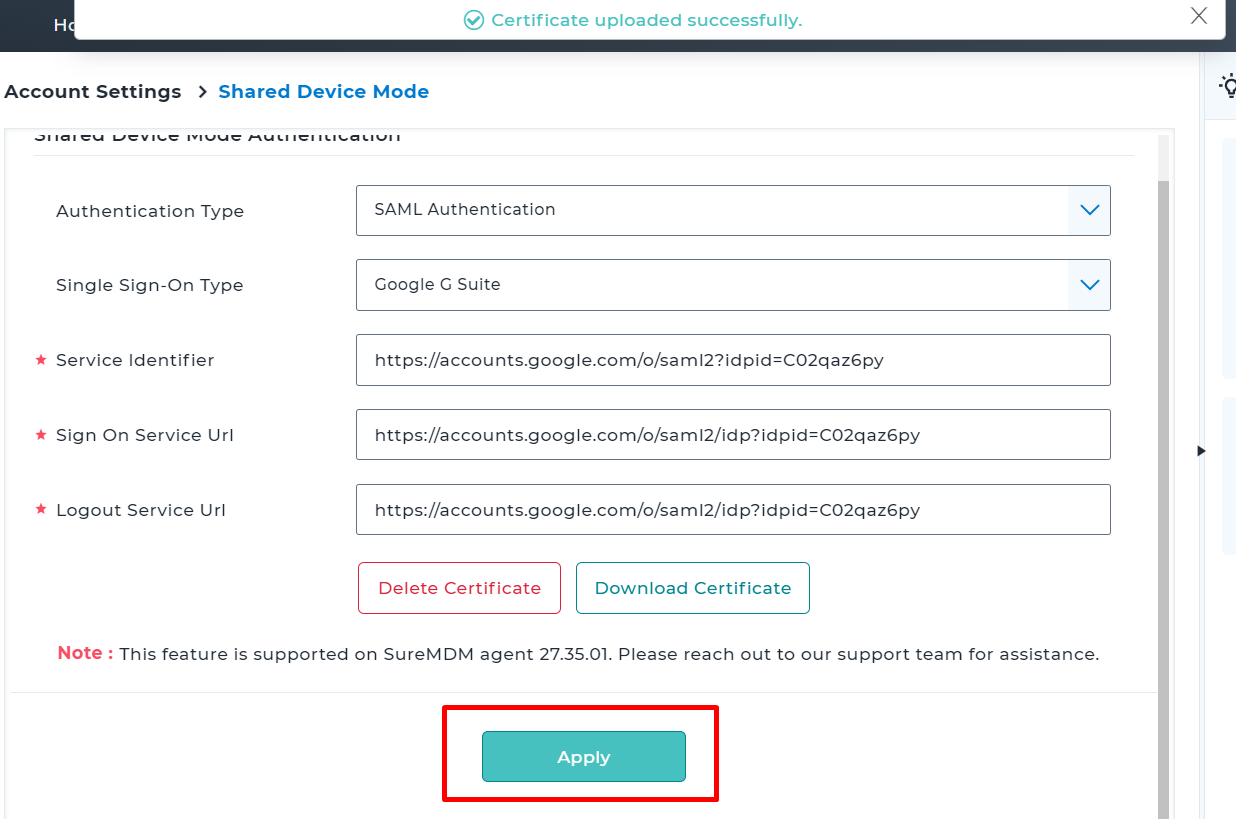
Task: Click the breadcrumb chevron separator
Action: (x=201, y=92)
